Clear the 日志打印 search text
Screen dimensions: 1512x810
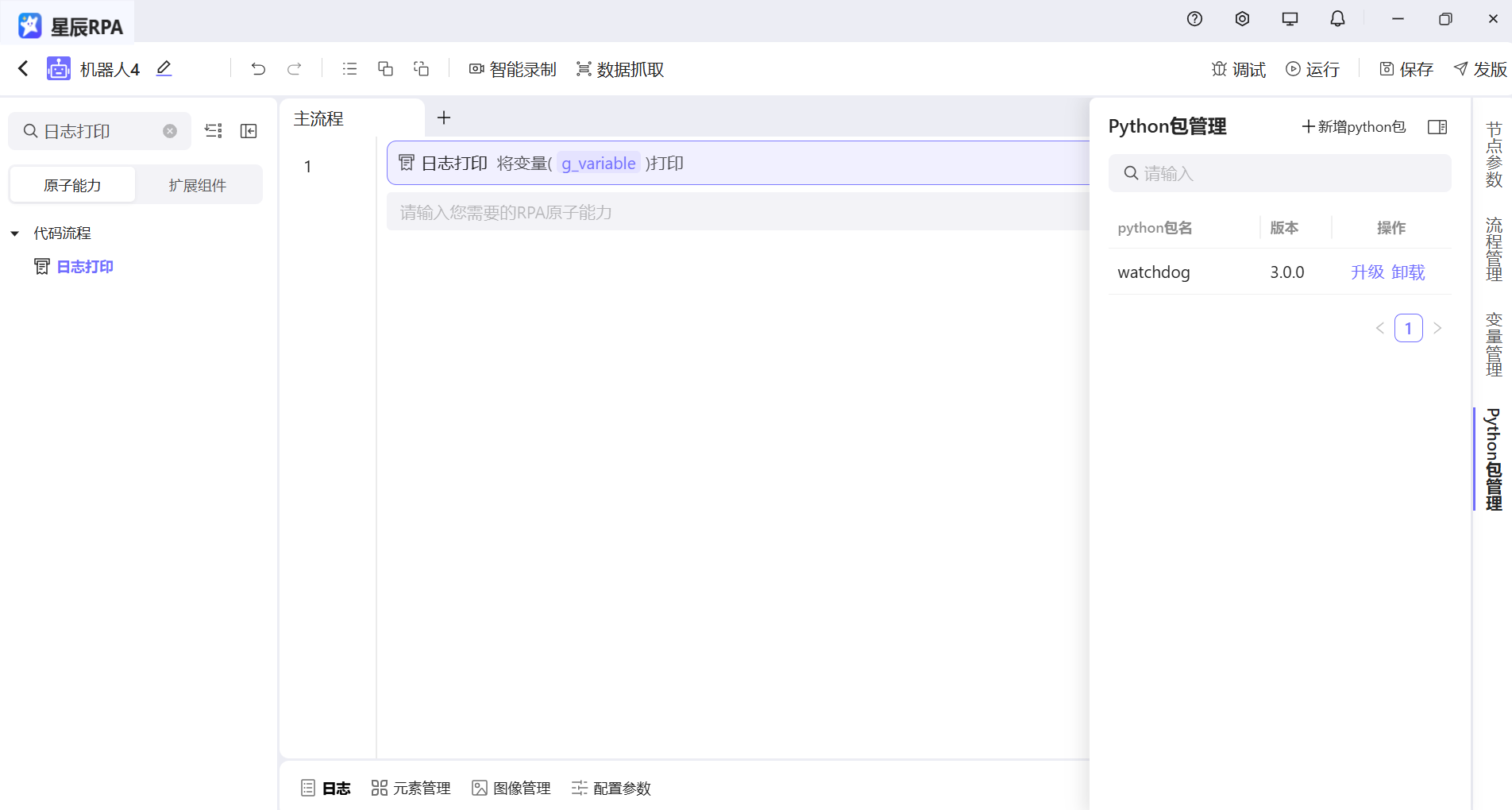[x=169, y=131]
